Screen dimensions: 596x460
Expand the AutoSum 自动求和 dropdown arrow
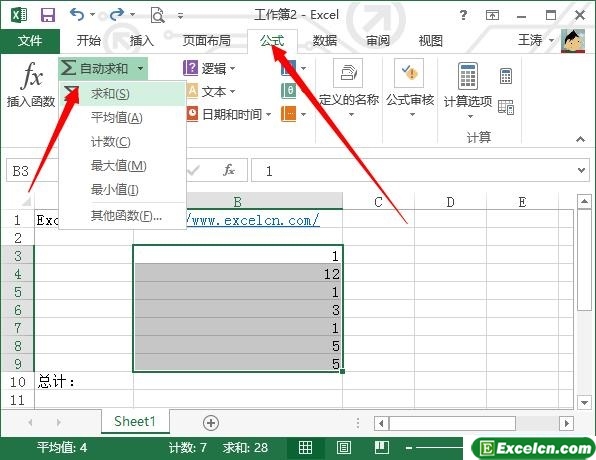(x=141, y=69)
